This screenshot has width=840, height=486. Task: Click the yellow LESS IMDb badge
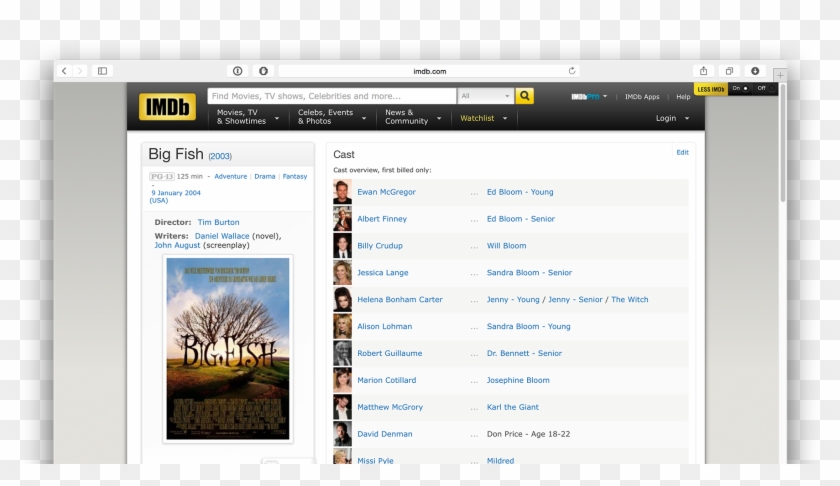[710, 89]
